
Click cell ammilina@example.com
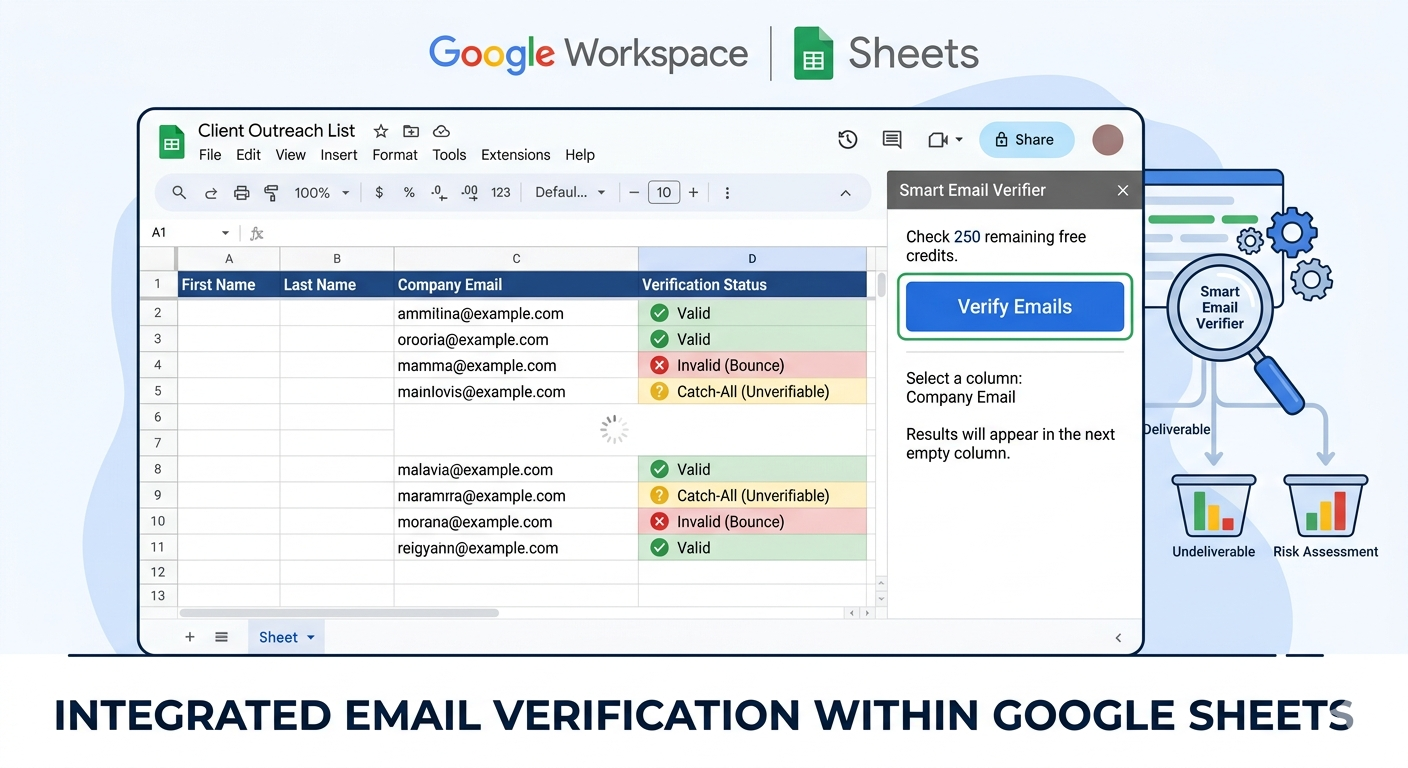tap(516, 313)
